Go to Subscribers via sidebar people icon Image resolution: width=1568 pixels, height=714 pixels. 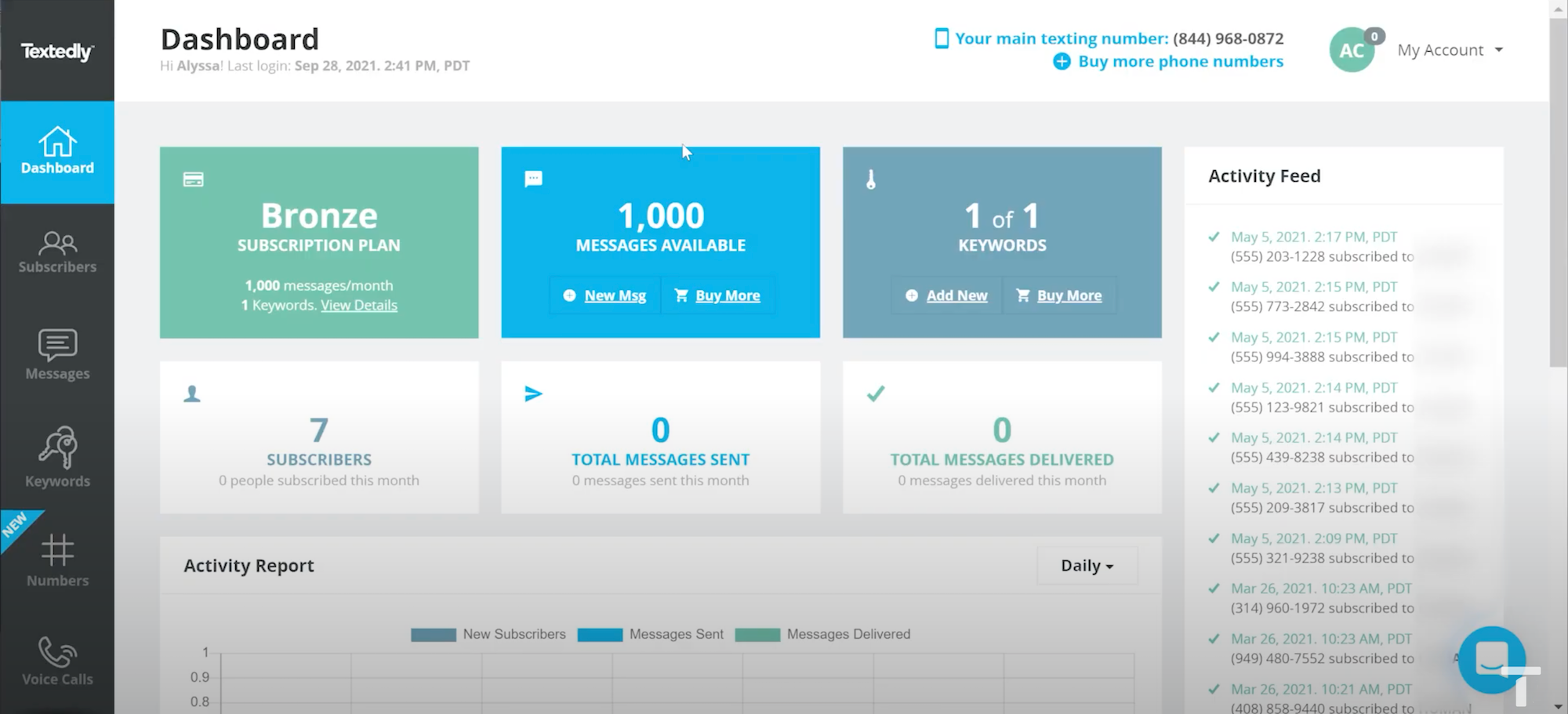click(x=57, y=244)
